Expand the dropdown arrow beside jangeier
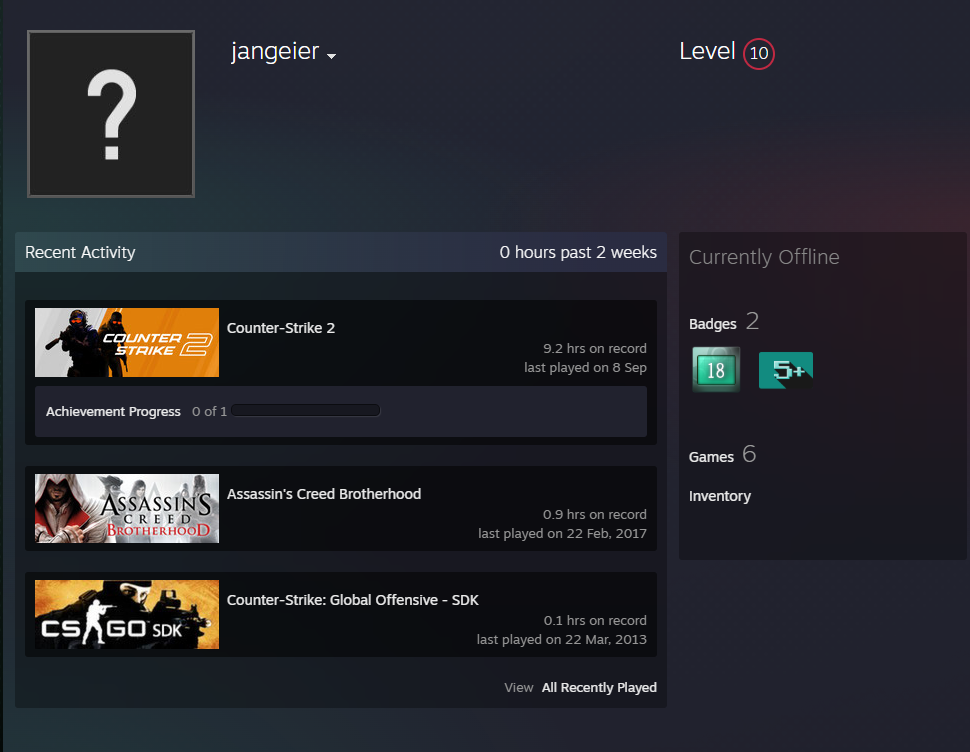Screen dimensions: 970x752 [332, 56]
